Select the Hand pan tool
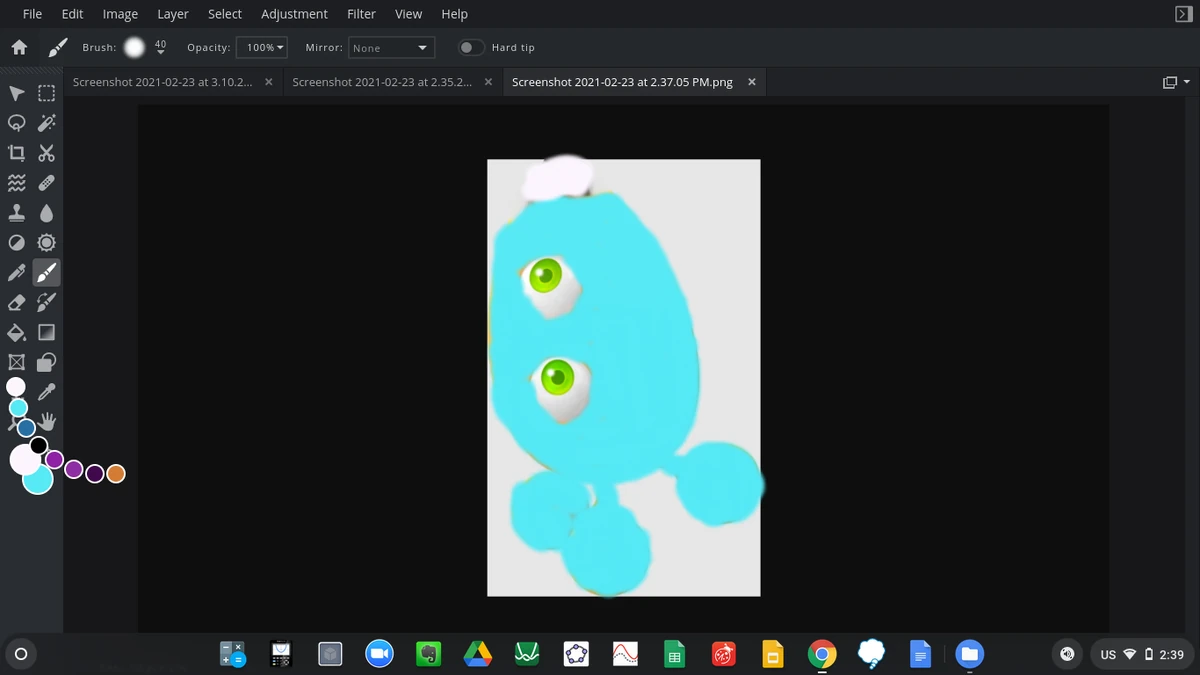Image resolution: width=1200 pixels, height=675 pixels. pos(46,421)
